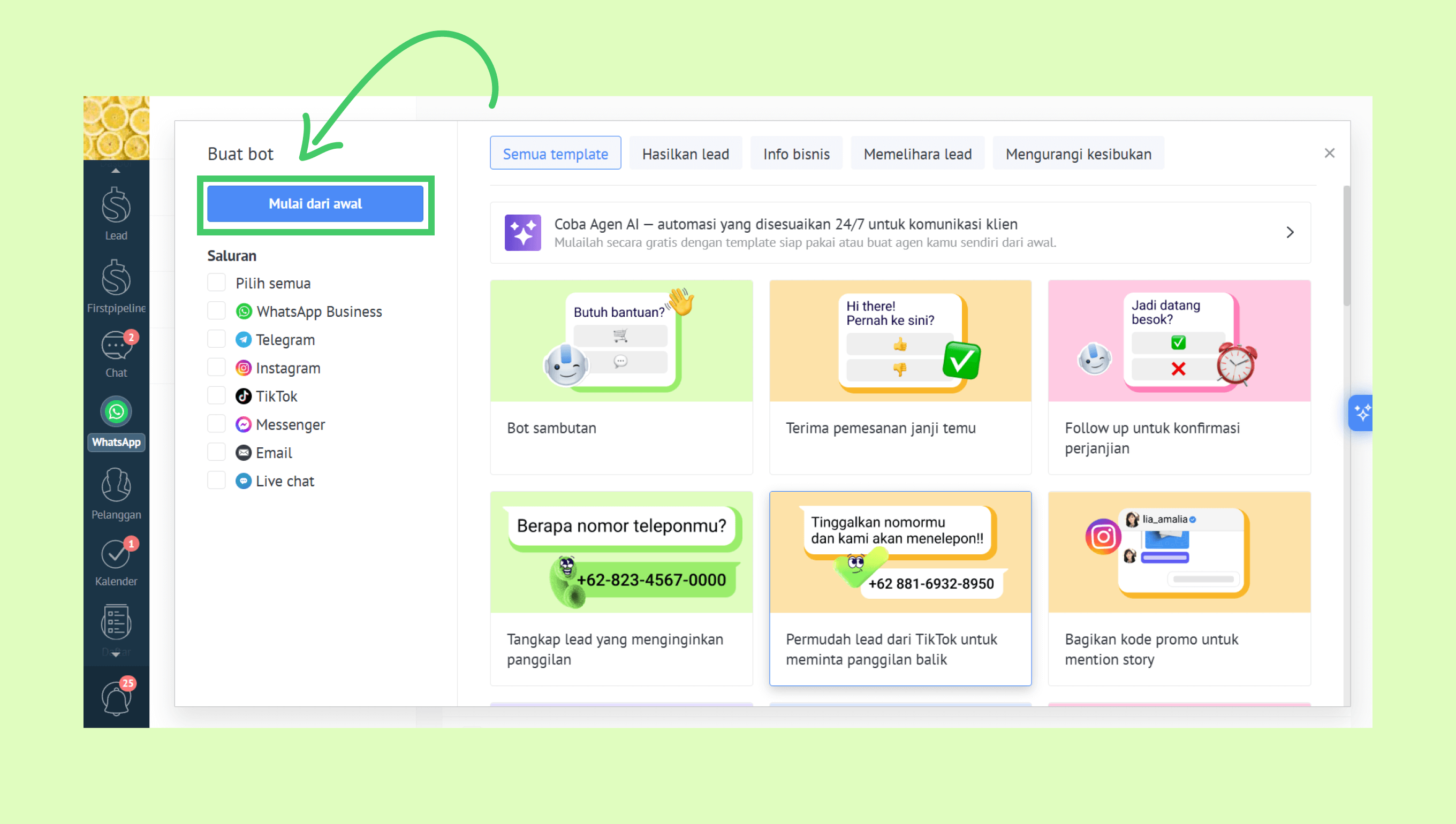Choose the Bot sambutan template card
The image size is (1456, 824).
(621, 376)
